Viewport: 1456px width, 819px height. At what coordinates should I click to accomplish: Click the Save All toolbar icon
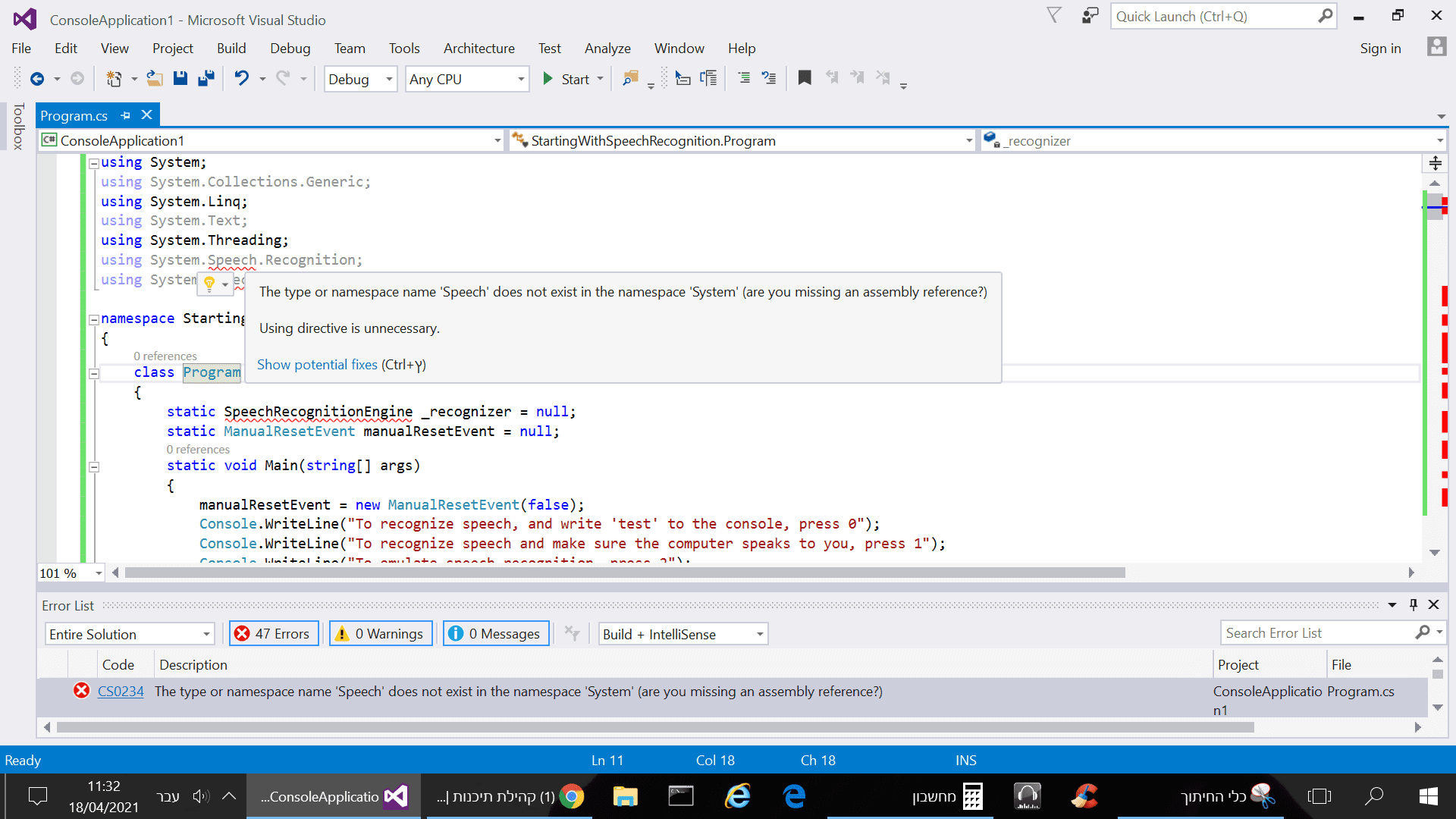(206, 78)
